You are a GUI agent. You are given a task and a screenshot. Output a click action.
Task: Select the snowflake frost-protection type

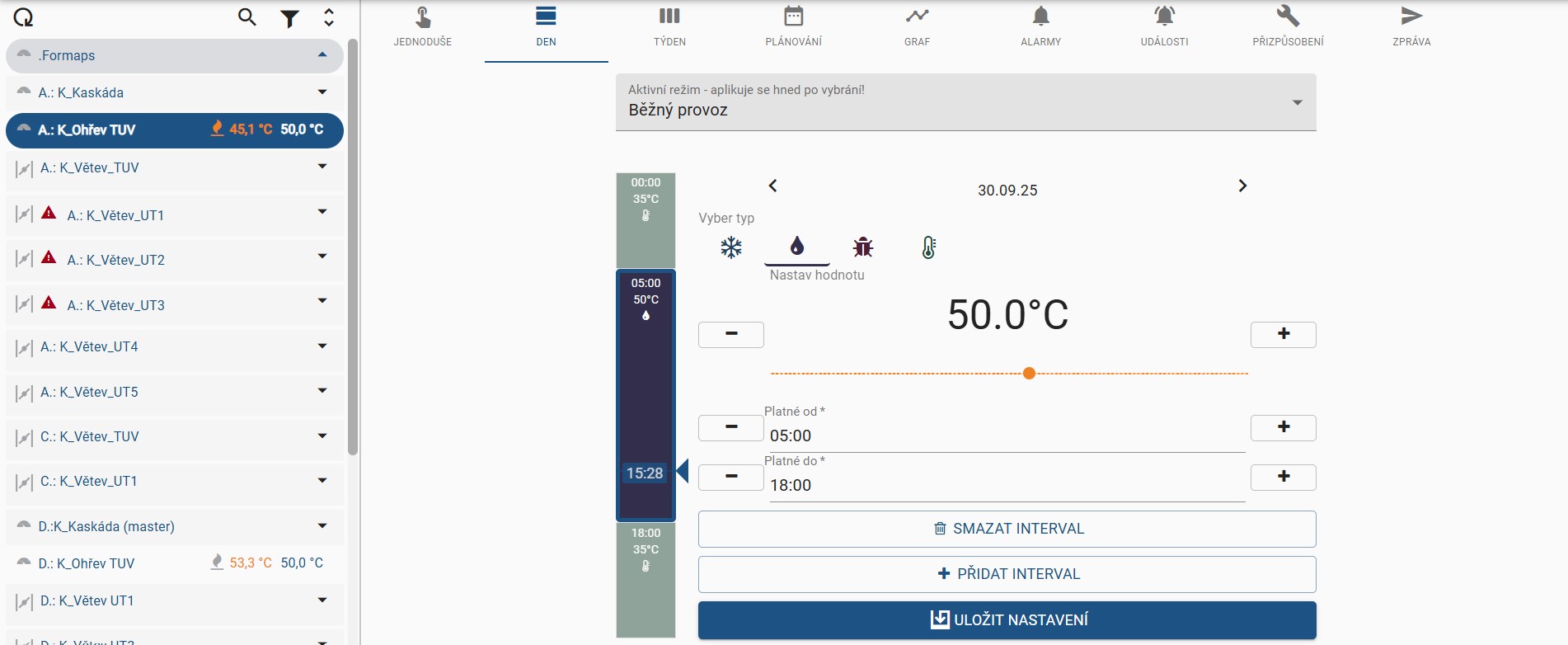730,247
